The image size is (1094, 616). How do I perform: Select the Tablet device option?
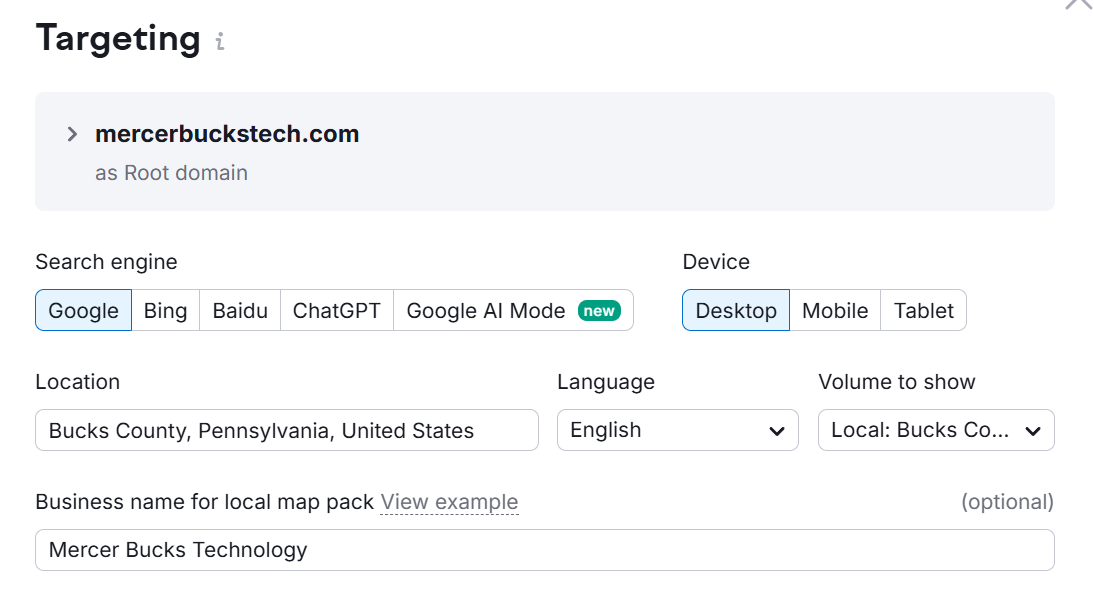(x=922, y=311)
